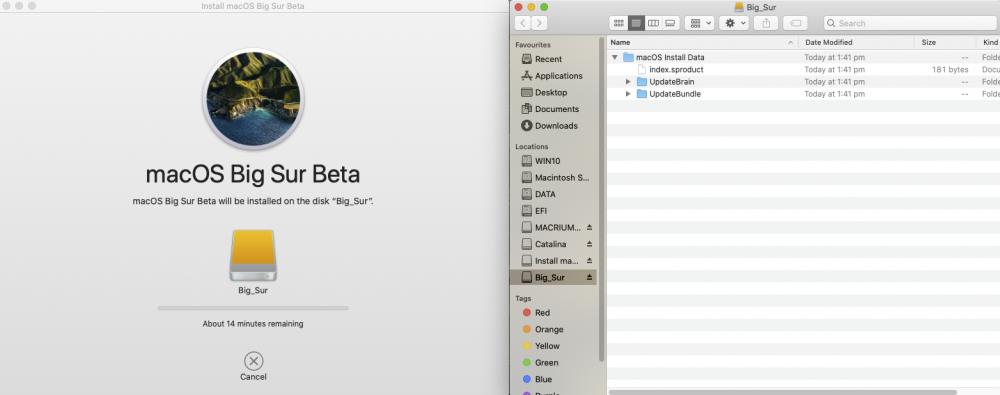Go forward in Finder history
The width and height of the screenshot is (1000, 395).
[x=540, y=23]
